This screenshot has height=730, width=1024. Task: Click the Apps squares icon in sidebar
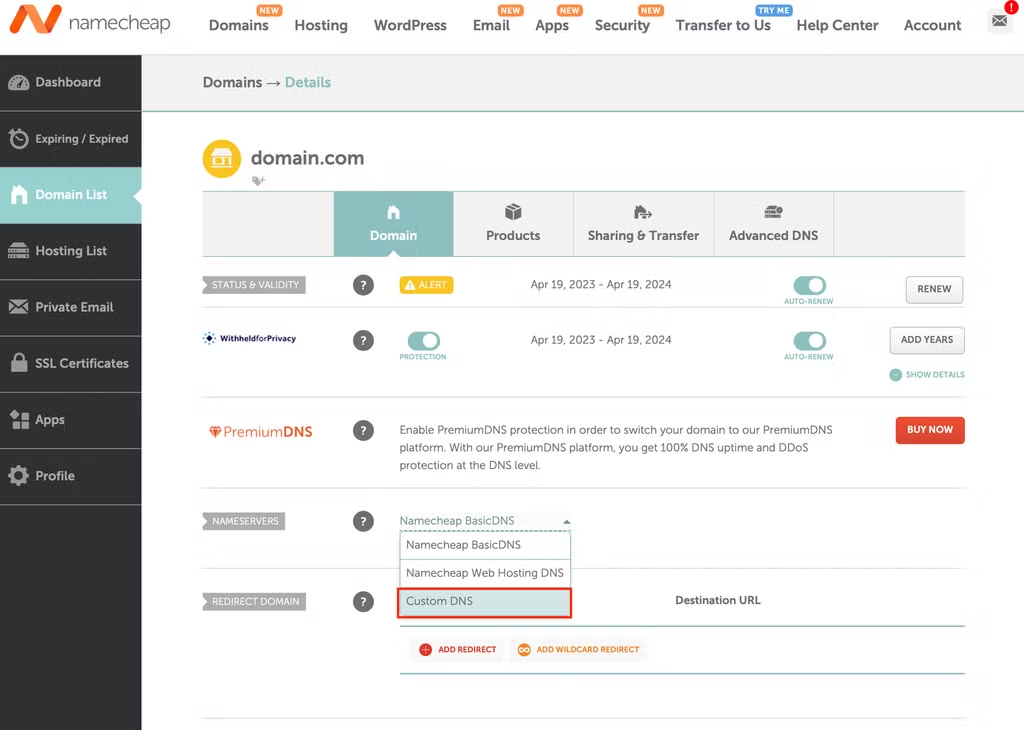click(19, 419)
